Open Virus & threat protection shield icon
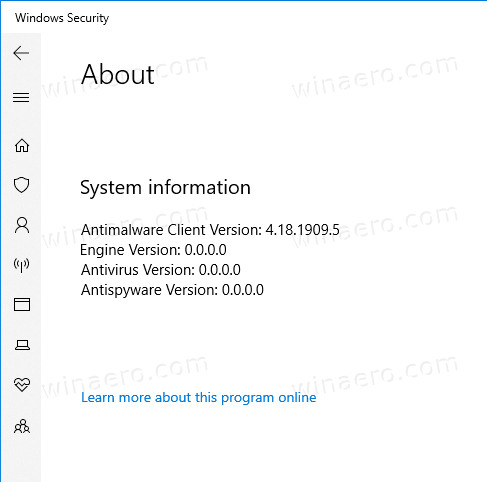Screen dimensions: 487x482 (22, 185)
